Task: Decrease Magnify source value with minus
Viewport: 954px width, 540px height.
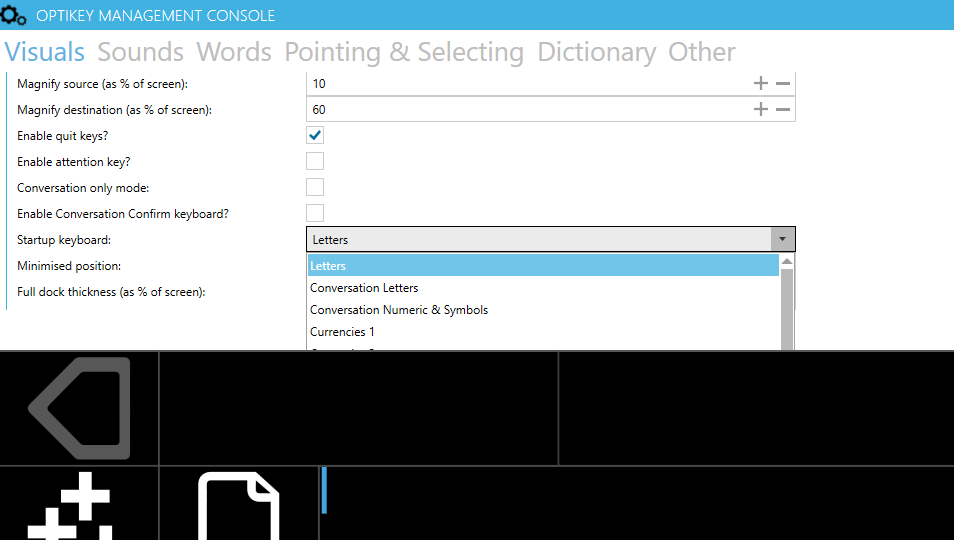Action: point(783,83)
